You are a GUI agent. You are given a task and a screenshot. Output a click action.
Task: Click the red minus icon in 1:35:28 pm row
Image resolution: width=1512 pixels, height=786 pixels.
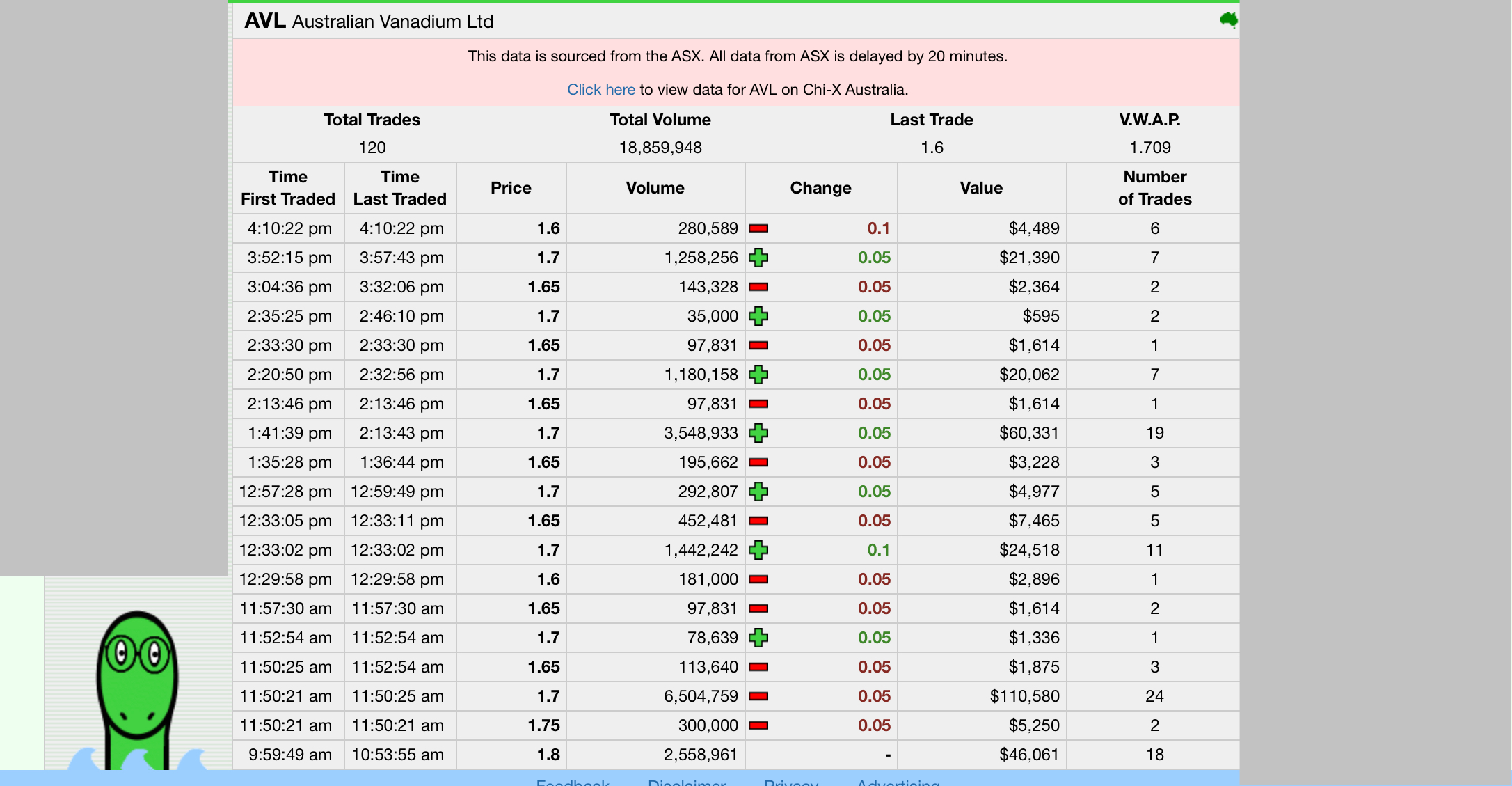pos(758,462)
